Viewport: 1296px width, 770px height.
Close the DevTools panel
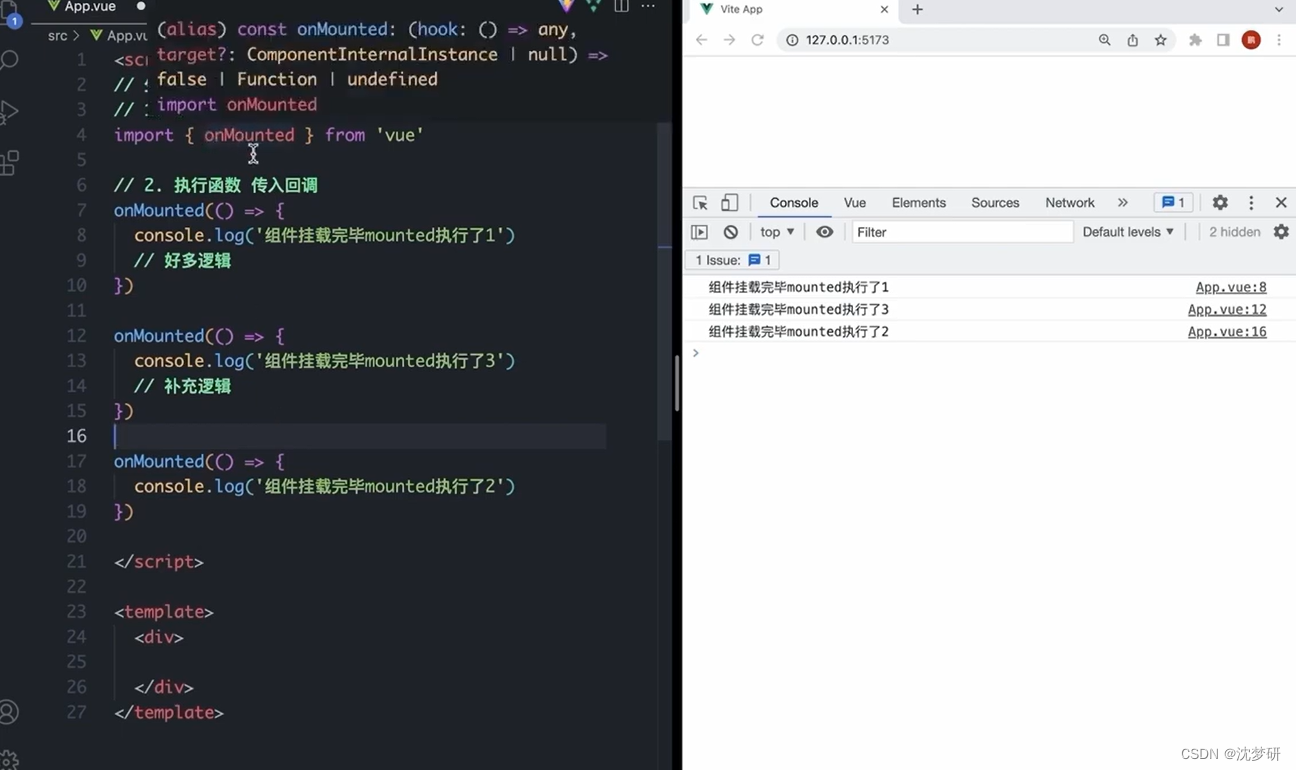tap(1281, 202)
